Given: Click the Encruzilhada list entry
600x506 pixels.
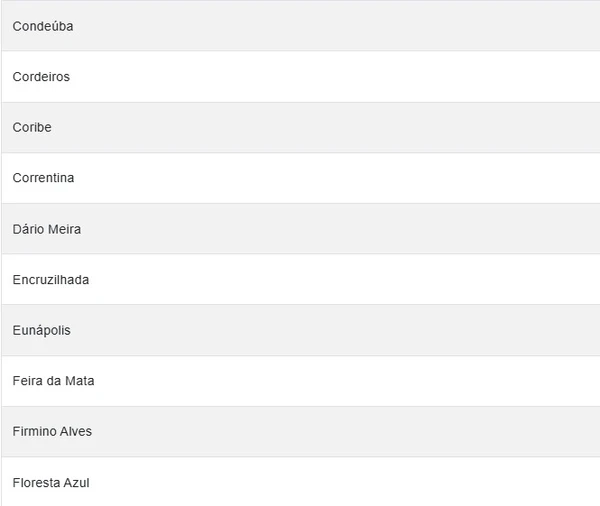Looking at the screenshot, I should [300, 280].
